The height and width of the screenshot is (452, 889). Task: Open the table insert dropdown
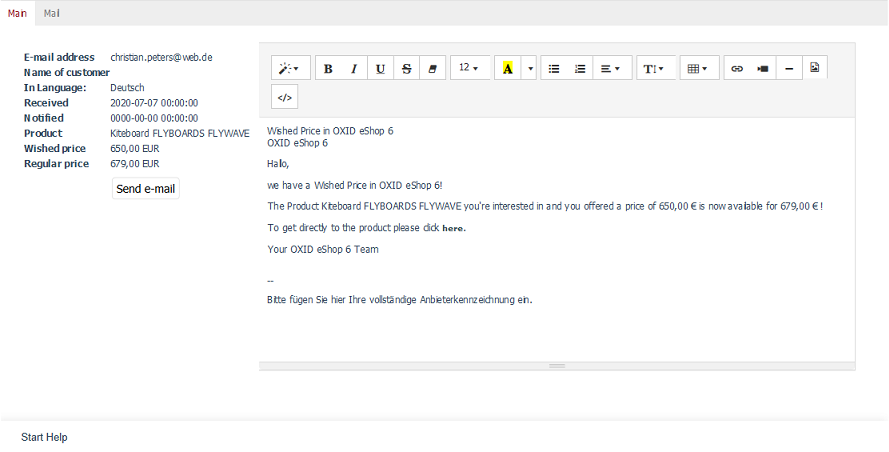[697, 68]
